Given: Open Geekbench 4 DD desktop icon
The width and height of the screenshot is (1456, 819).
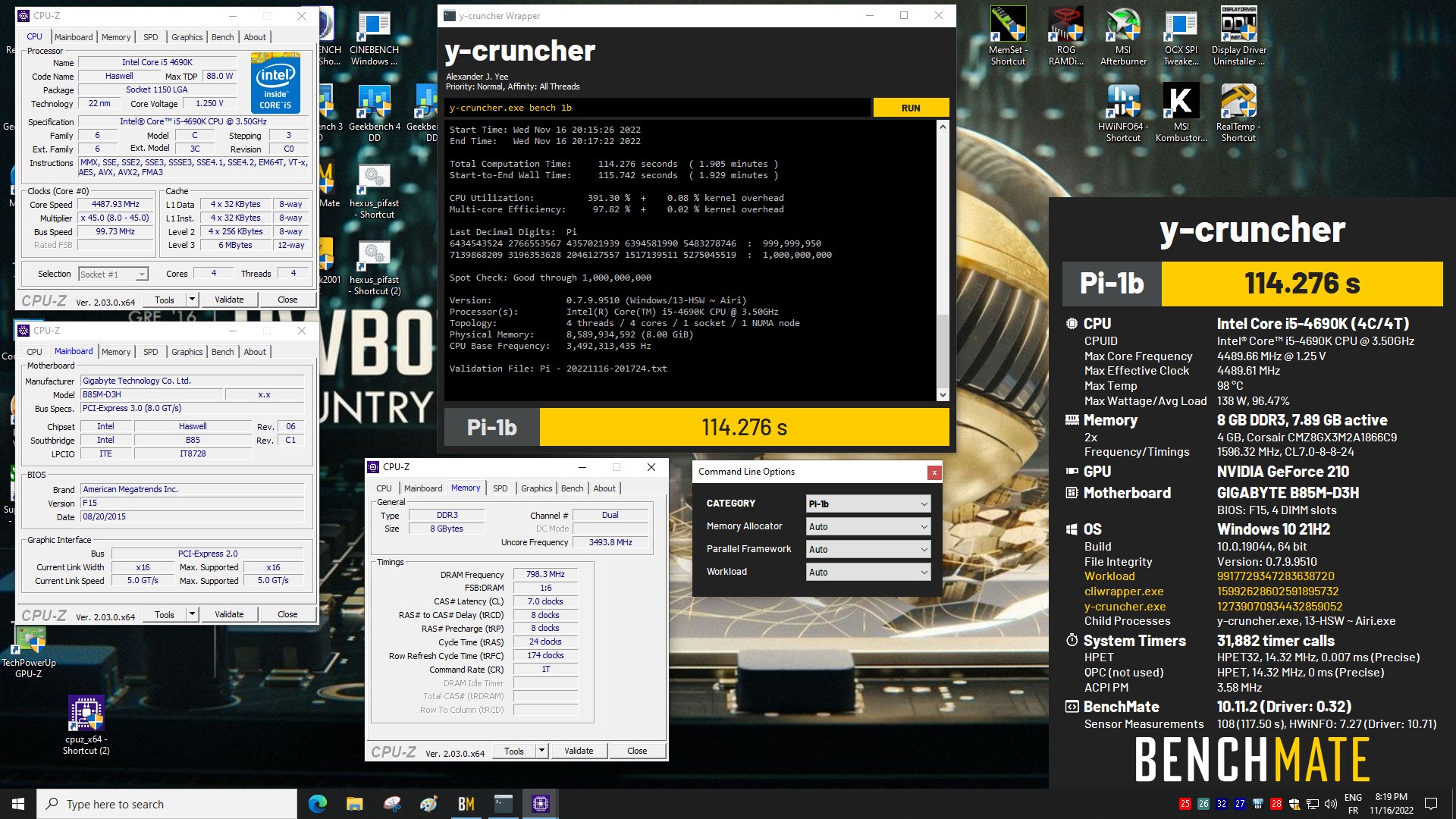Looking at the screenshot, I should 374,114.
